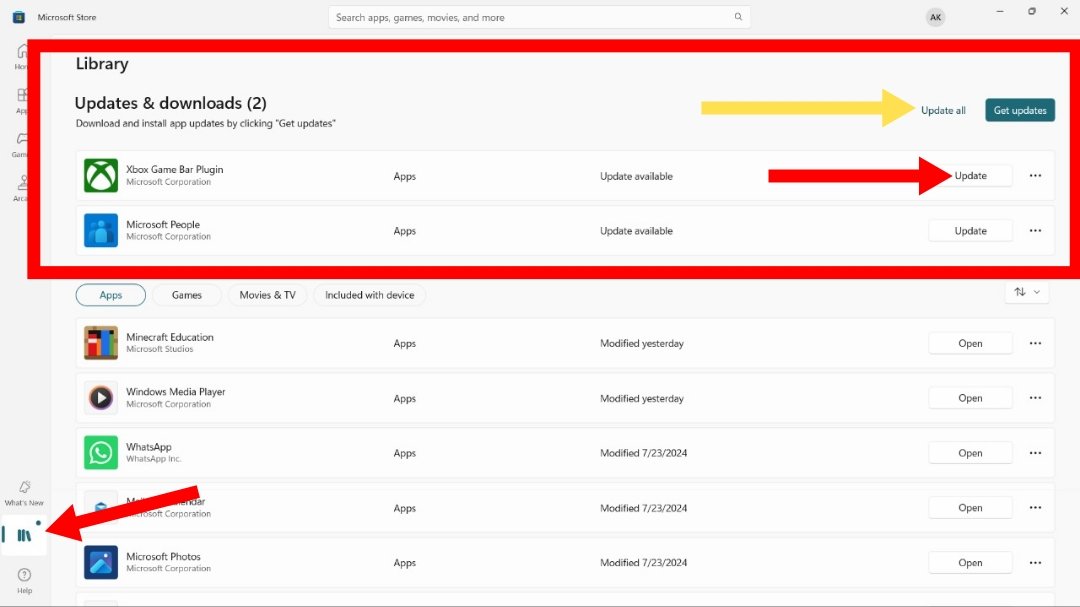
Task: Select the Movies & TV filter tab
Action: [267, 295]
